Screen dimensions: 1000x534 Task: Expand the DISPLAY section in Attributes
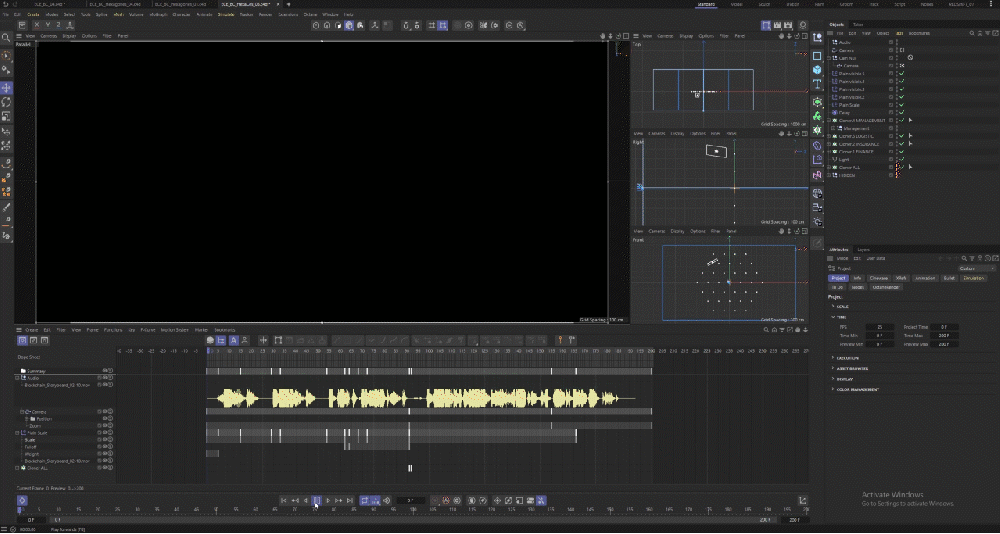833,379
